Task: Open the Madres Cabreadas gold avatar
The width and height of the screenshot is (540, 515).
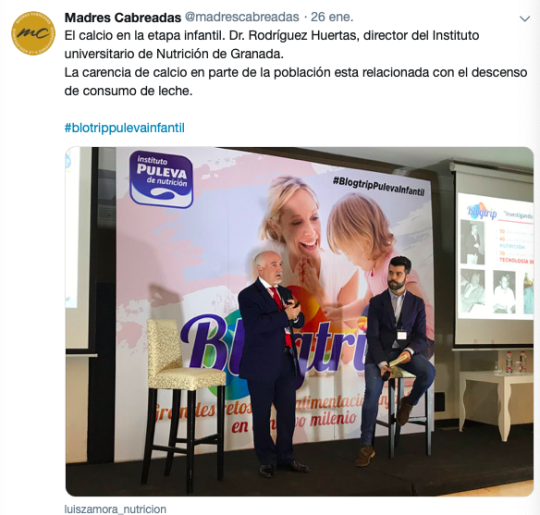Action: pyautogui.click(x=33, y=33)
